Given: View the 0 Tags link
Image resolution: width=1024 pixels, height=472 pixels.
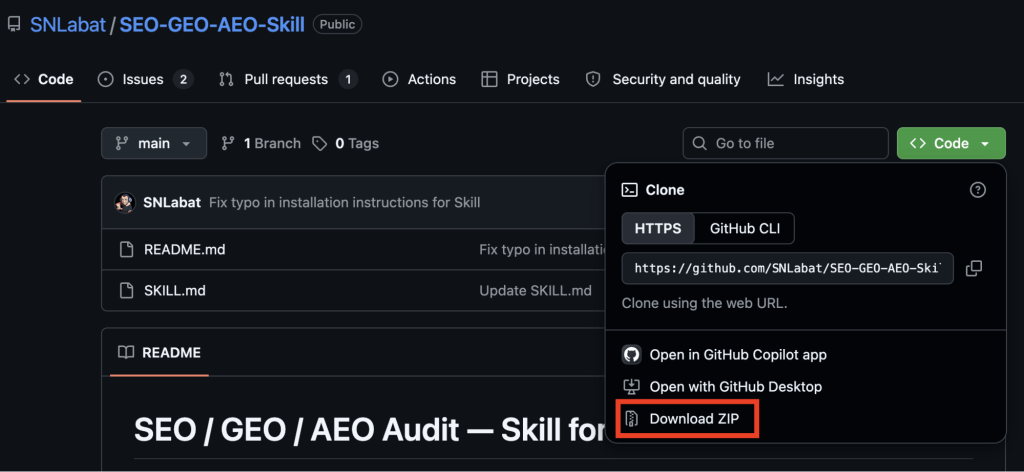Looking at the screenshot, I should click(345, 144).
